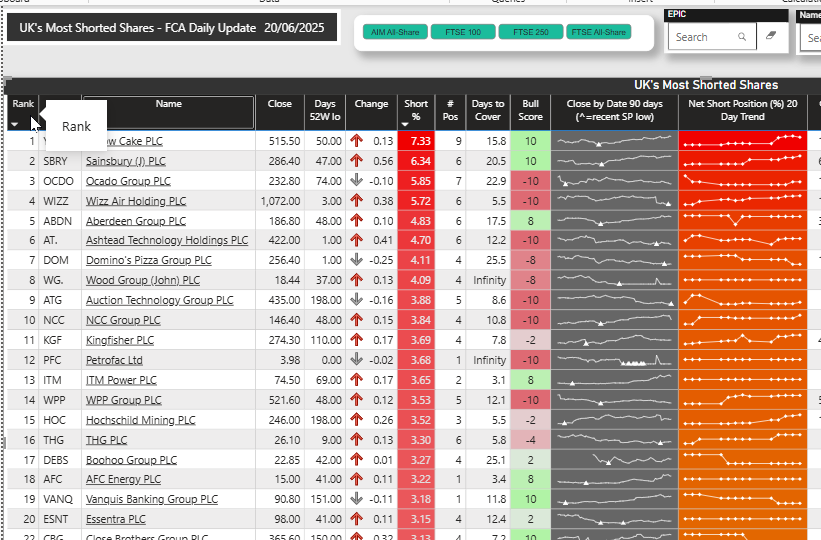This screenshot has width=821, height=540.
Task: Select OCDO ticker cell
Action: [58, 181]
